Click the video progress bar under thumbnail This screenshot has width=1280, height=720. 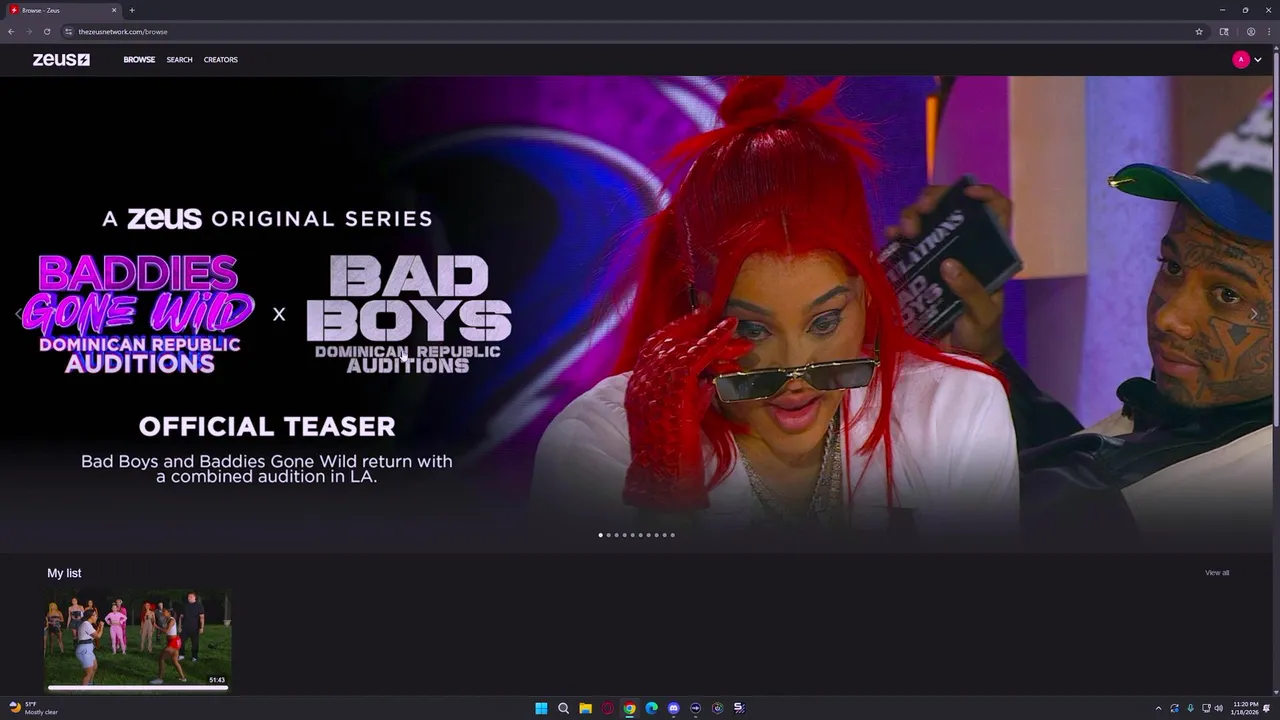coord(138,687)
